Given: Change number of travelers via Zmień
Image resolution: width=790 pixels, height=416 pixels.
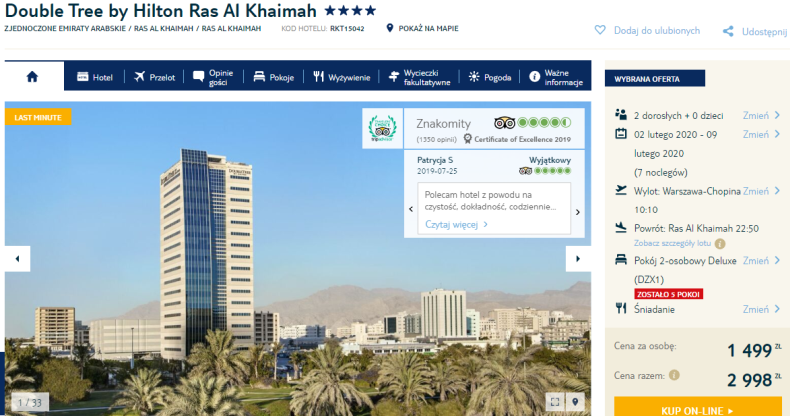Looking at the screenshot, I should tap(761, 115).
